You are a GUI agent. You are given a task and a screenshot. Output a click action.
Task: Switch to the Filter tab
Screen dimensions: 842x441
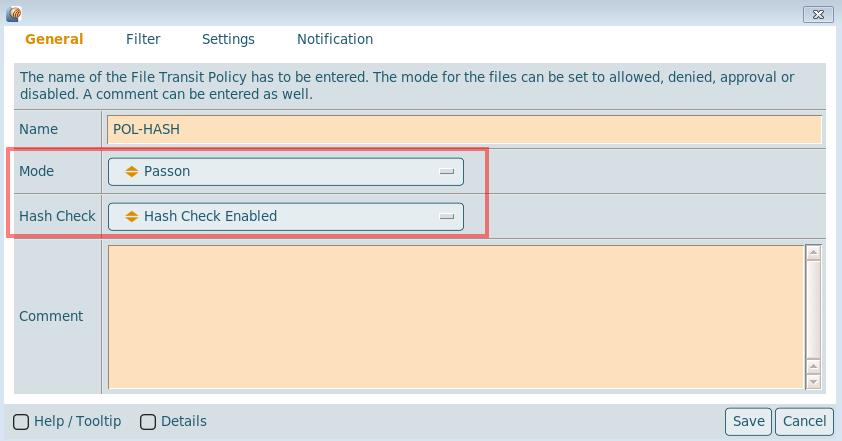[143, 39]
